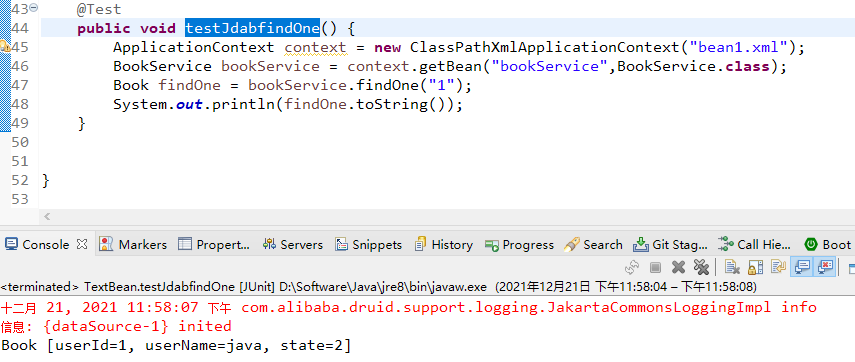Show the History tab
Screen dimensions: 855x362
coord(444,244)
